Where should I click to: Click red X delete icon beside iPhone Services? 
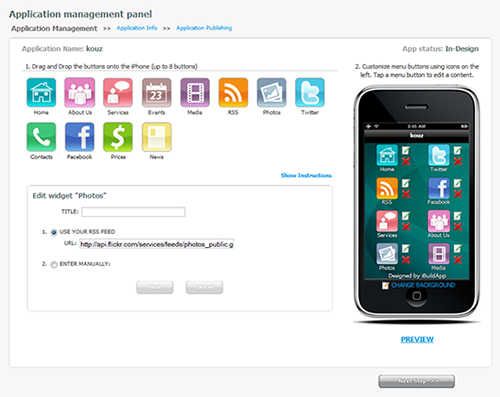point(406,227)
